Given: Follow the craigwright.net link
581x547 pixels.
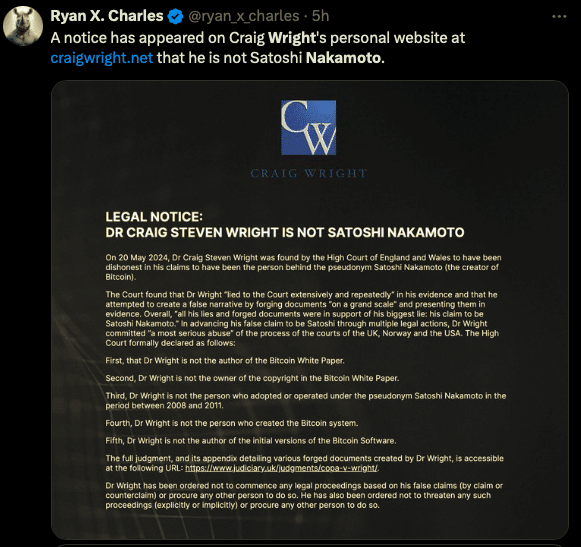Looking at the screenshot, I should pos(102,58).
